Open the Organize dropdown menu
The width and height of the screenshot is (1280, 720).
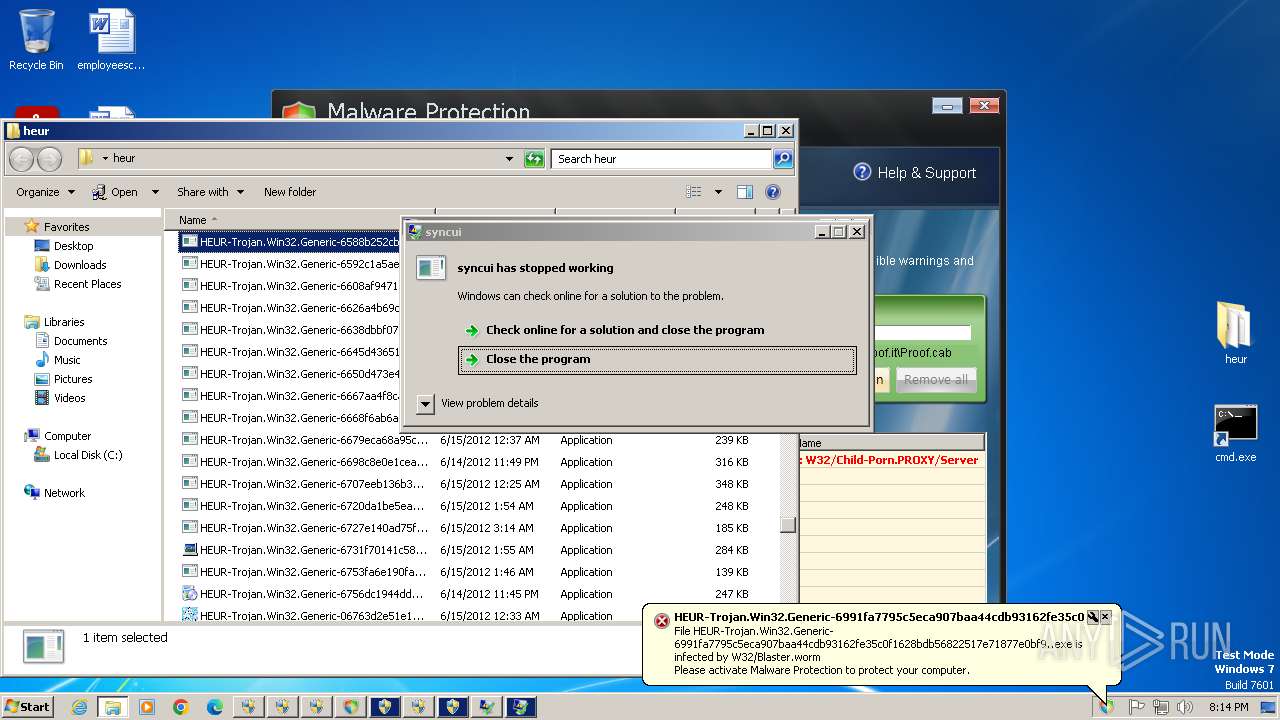pyautogui.click(x=45, y=192)
